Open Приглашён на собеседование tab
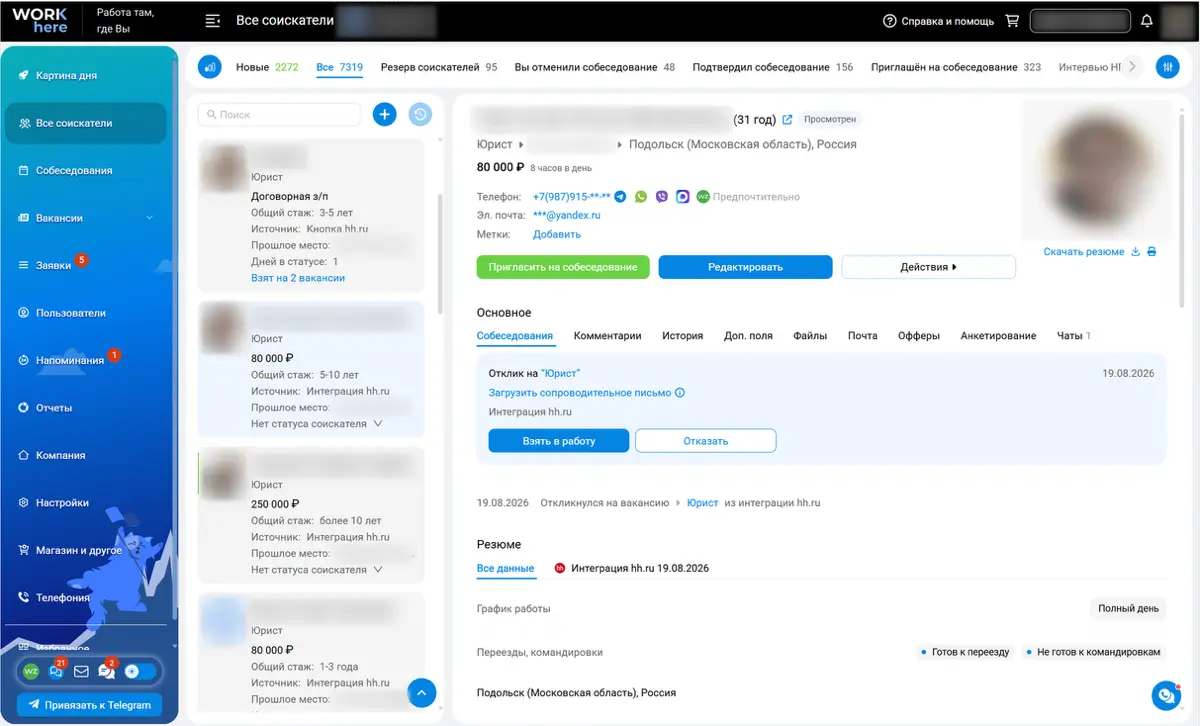Image resolution: width=1200 pixels, height=726 pixels. (x=956, y=67)
